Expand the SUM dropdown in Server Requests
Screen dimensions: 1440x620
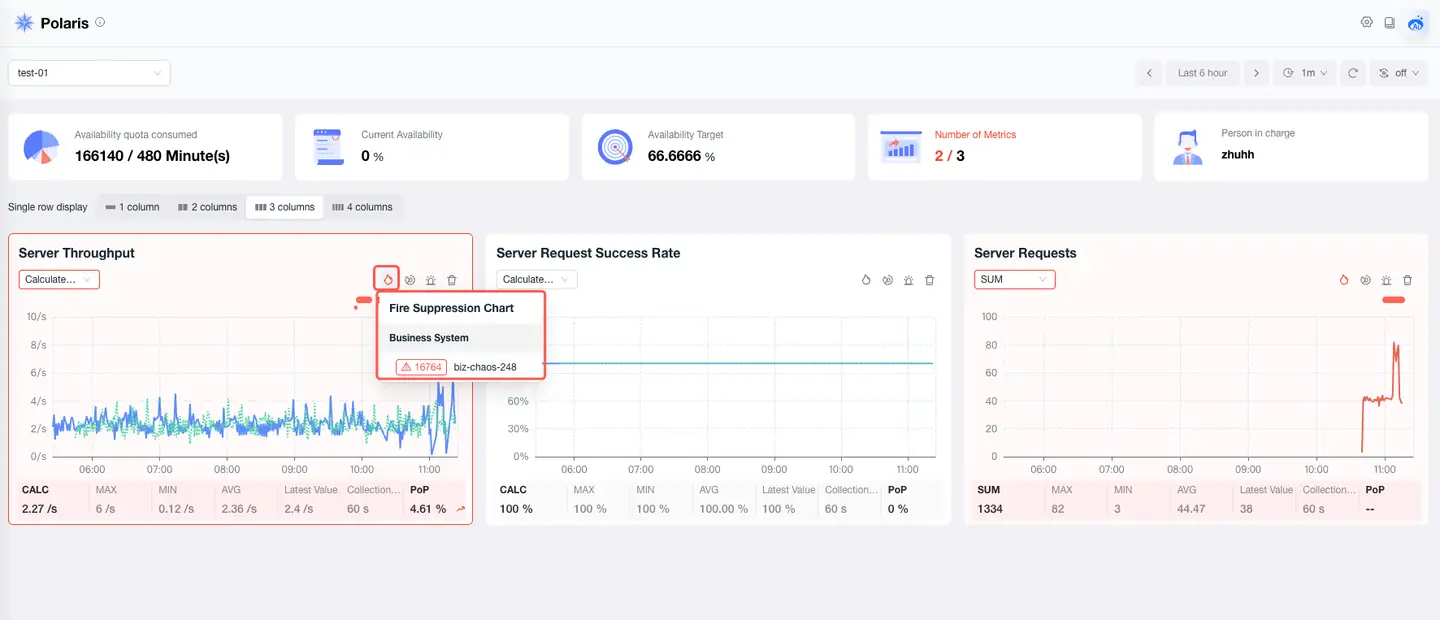pos(1014,280)
